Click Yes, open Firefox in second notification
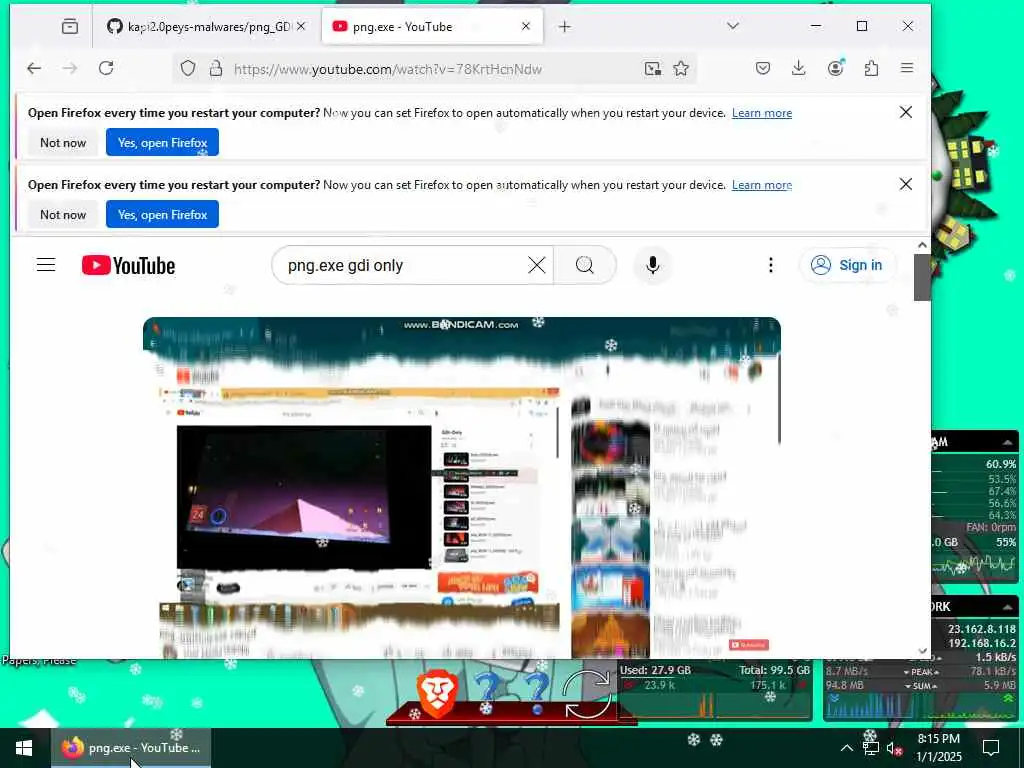 (163, 214)
